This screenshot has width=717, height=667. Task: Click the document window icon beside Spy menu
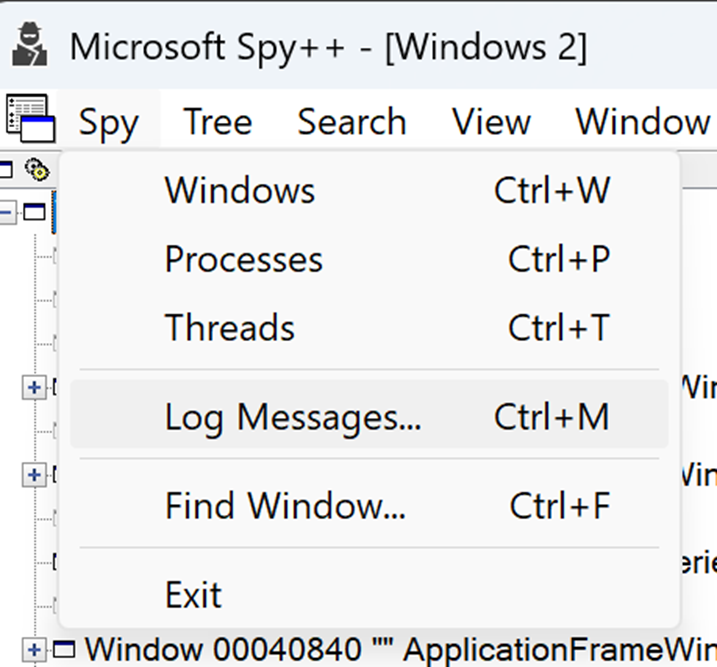click(x=30, y=119)
